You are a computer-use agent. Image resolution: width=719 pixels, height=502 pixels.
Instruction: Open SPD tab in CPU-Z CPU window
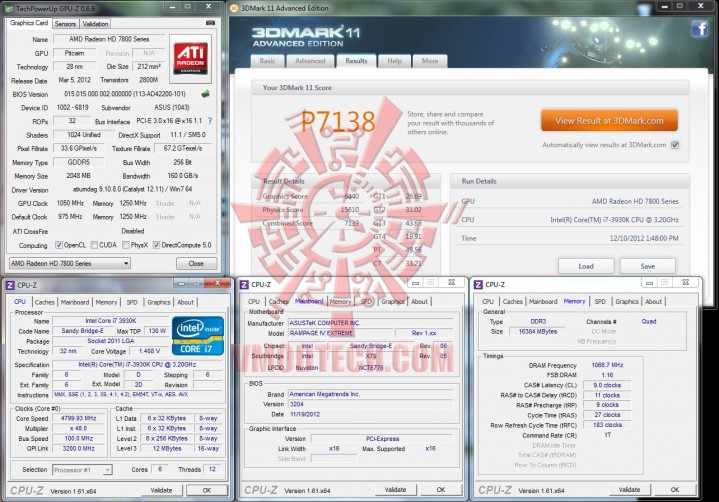pyautogui.click(x=132, y=302)
